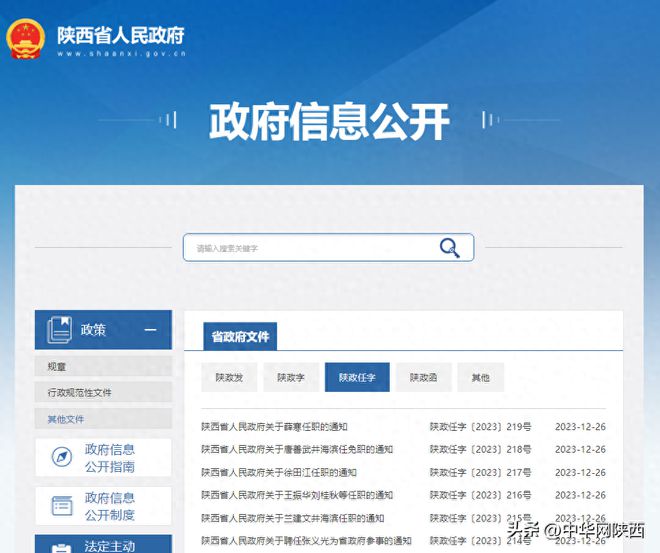
Task: Switch to the 陕政字 tab
Action: [291, 378]
